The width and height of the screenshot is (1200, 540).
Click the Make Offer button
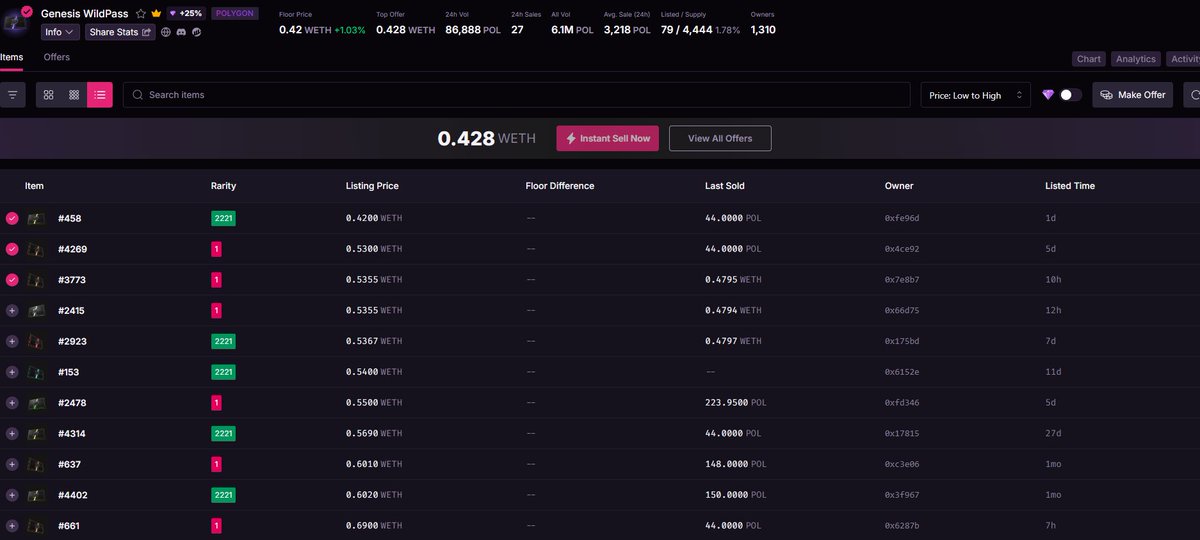coord(1133,95)
